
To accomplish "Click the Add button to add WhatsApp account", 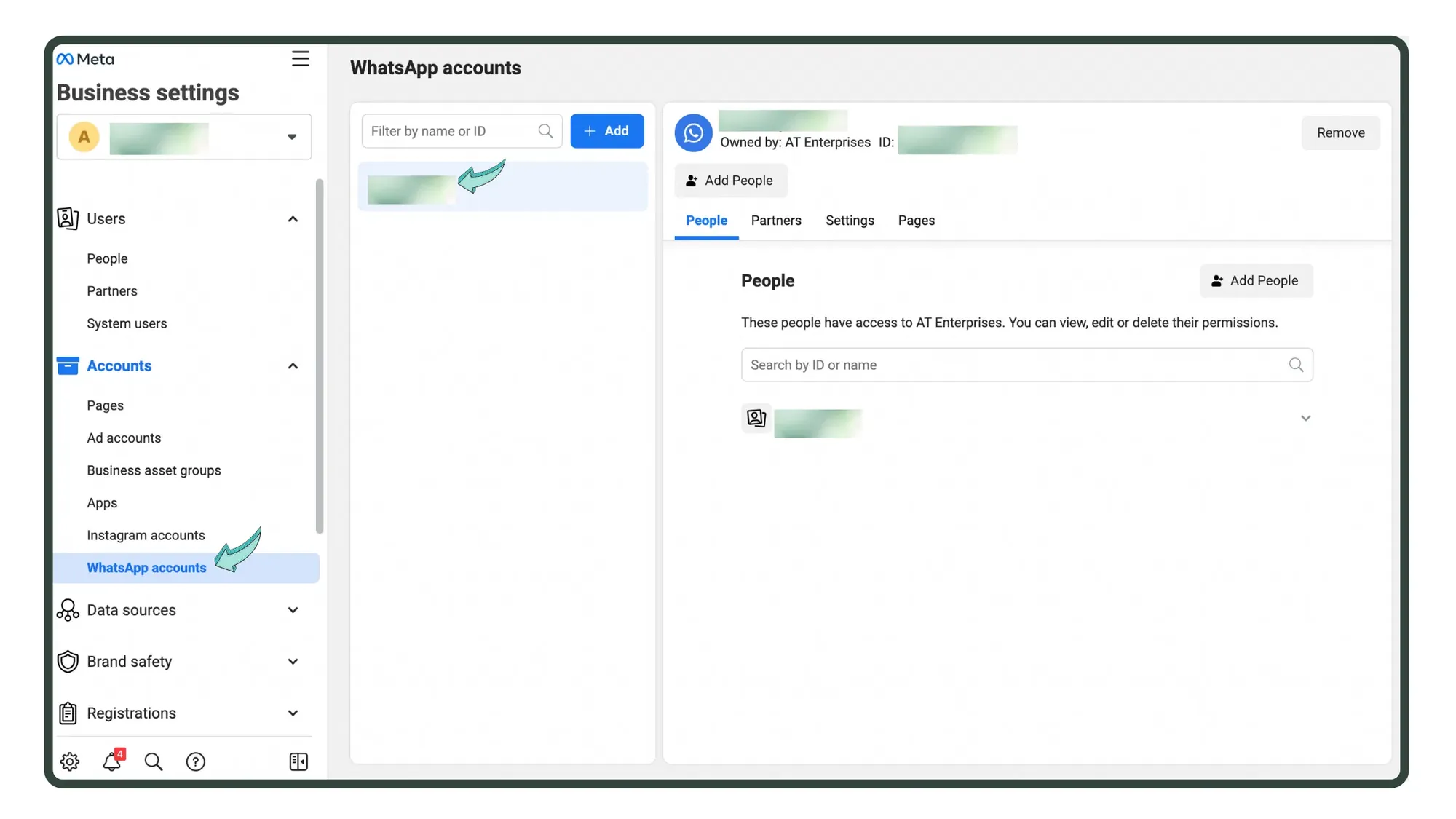I will coord(607,131).
